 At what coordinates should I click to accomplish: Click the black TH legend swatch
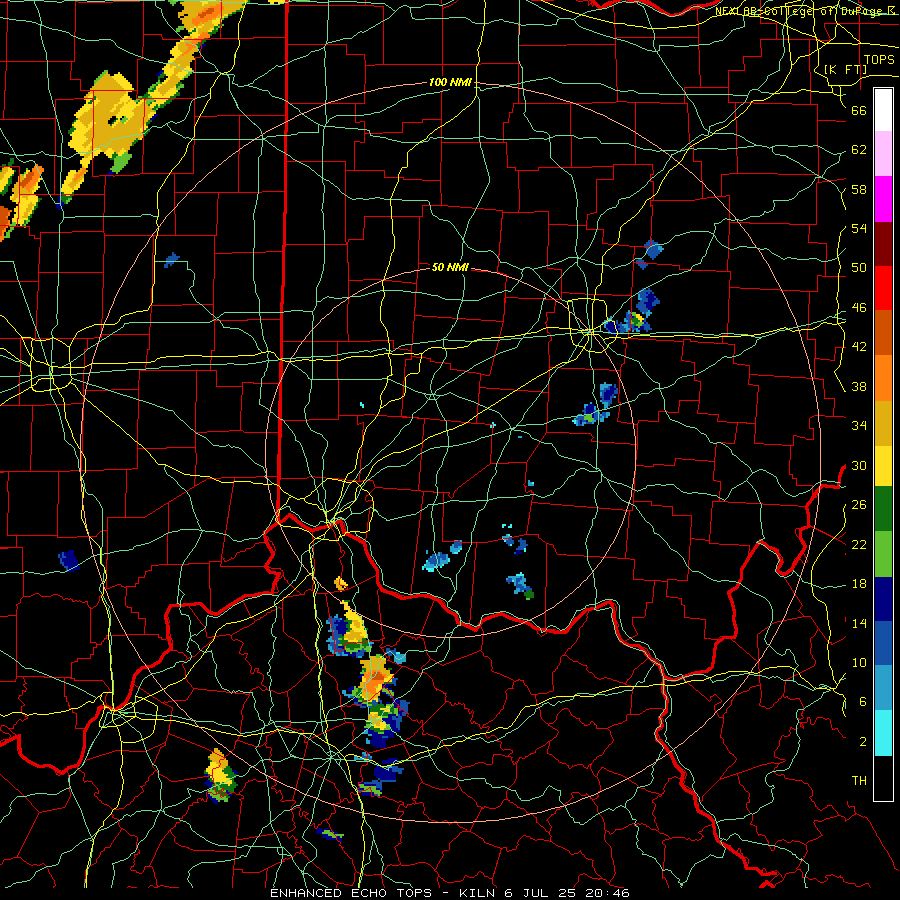pos(883,777)
